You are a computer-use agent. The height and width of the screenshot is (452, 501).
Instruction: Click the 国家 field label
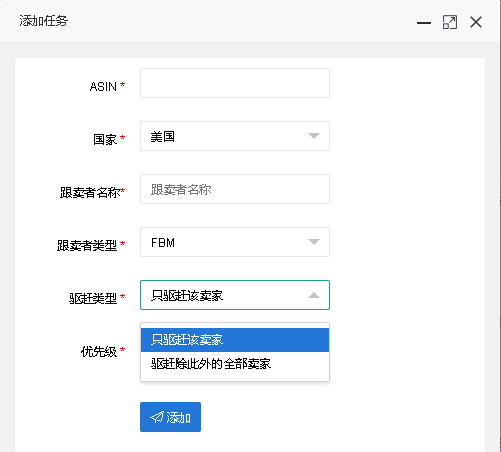click(105, 139)
